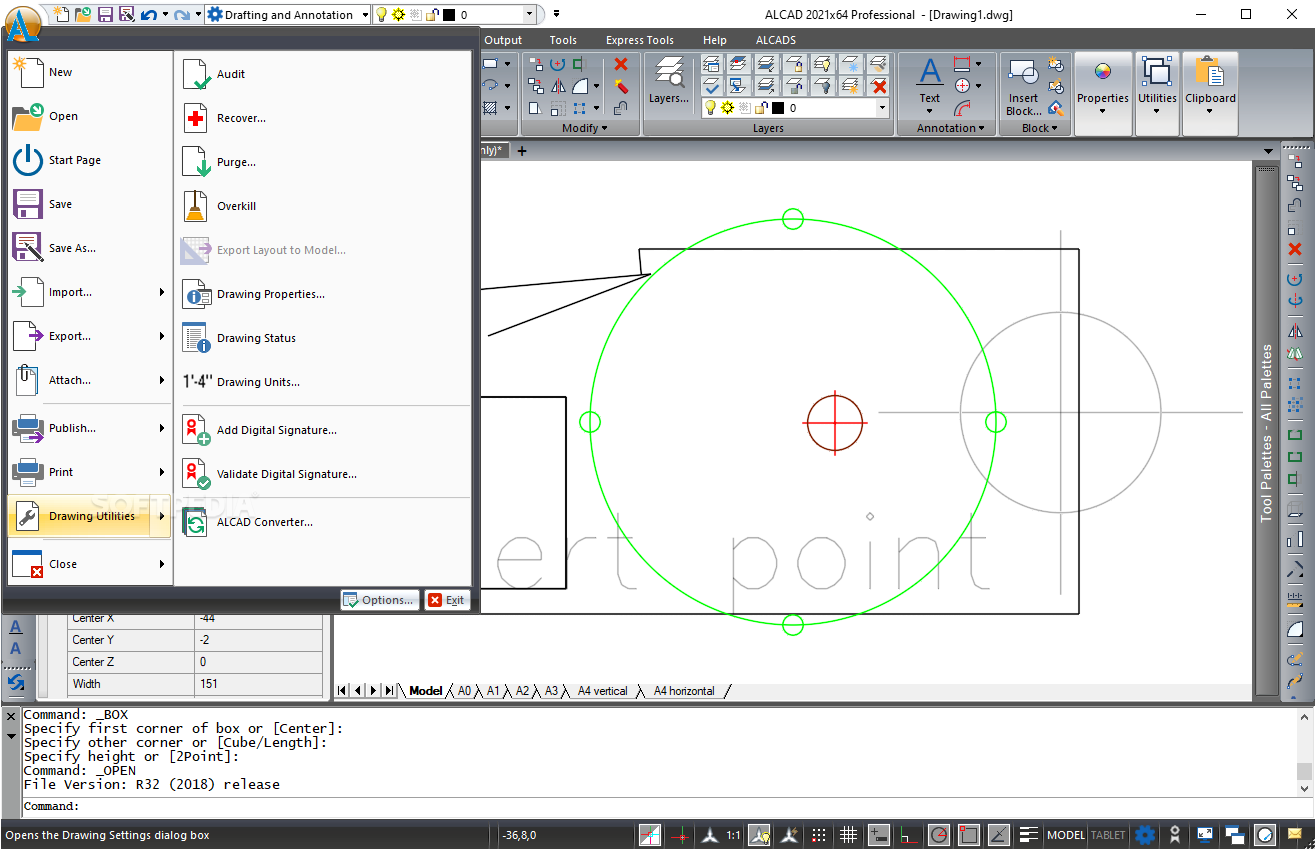Click the settings gear in status bar

click(x=1145, y=835)
